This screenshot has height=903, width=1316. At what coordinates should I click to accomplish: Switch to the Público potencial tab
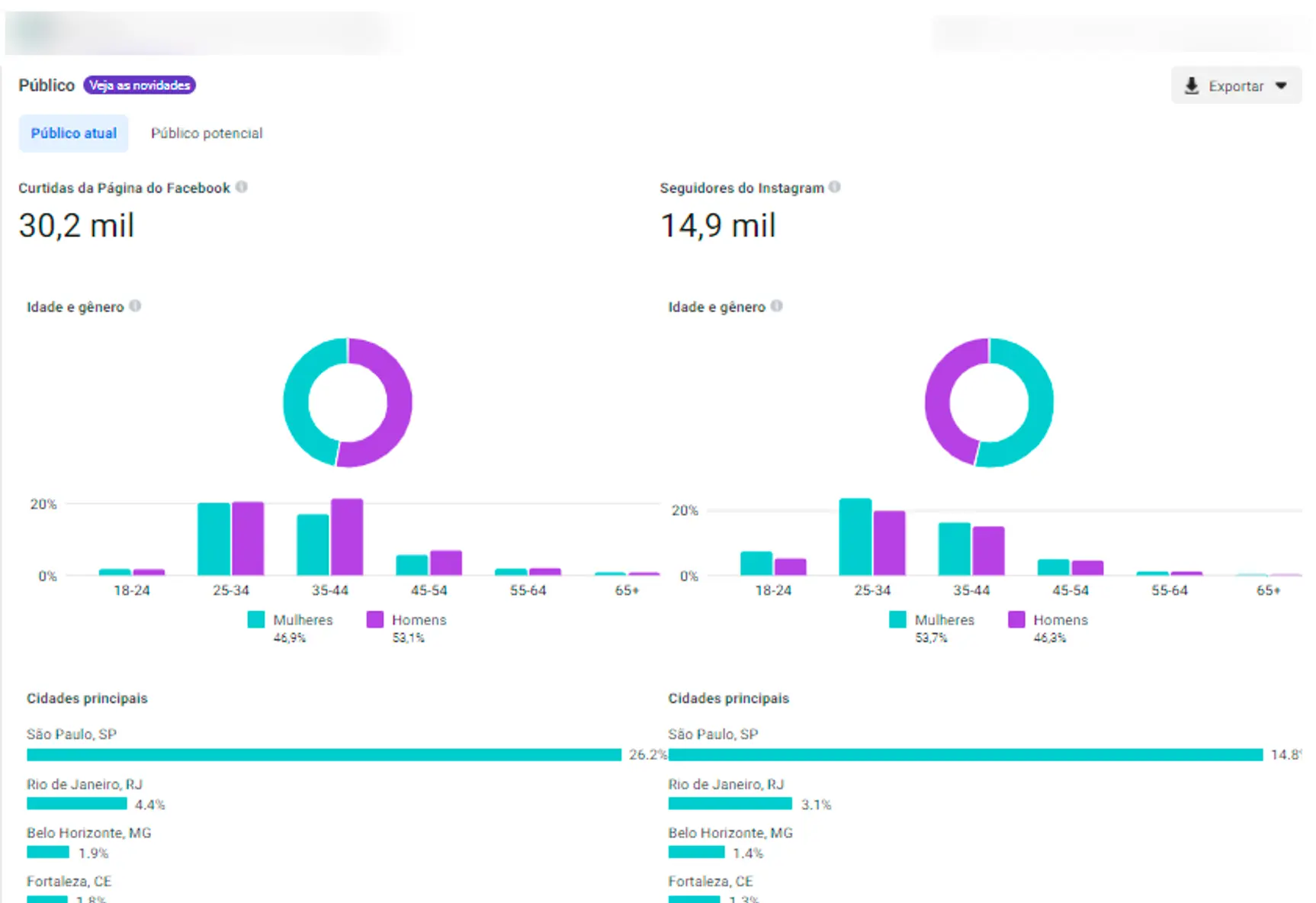(207, 133)
